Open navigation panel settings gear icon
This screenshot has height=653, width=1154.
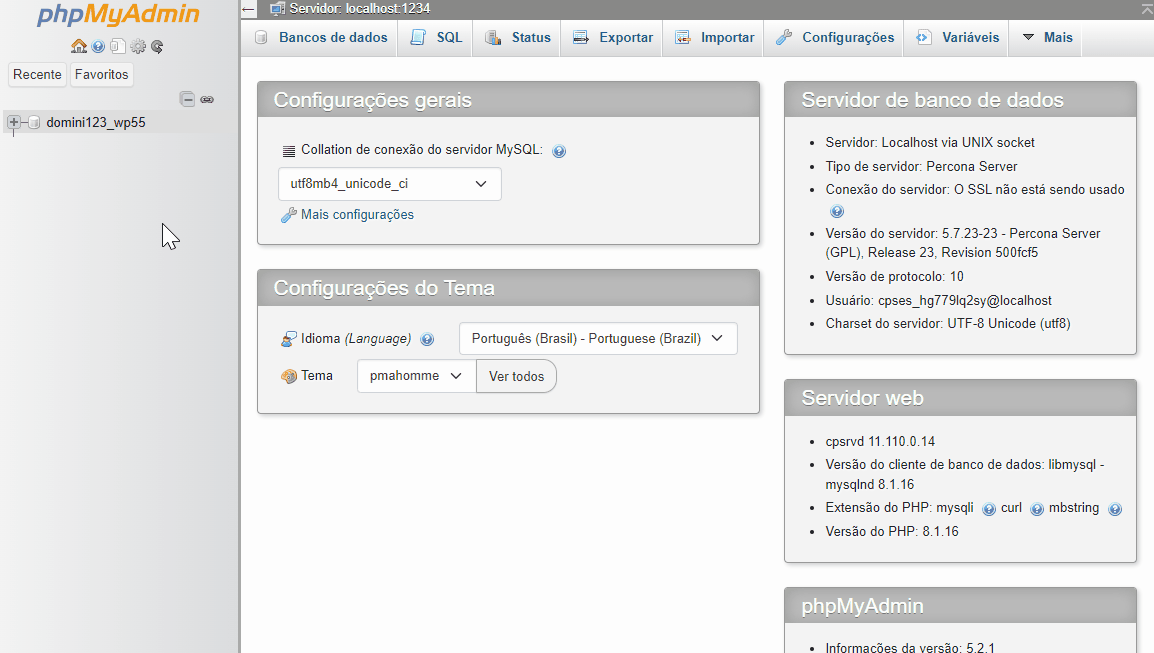tap(138, 46)
